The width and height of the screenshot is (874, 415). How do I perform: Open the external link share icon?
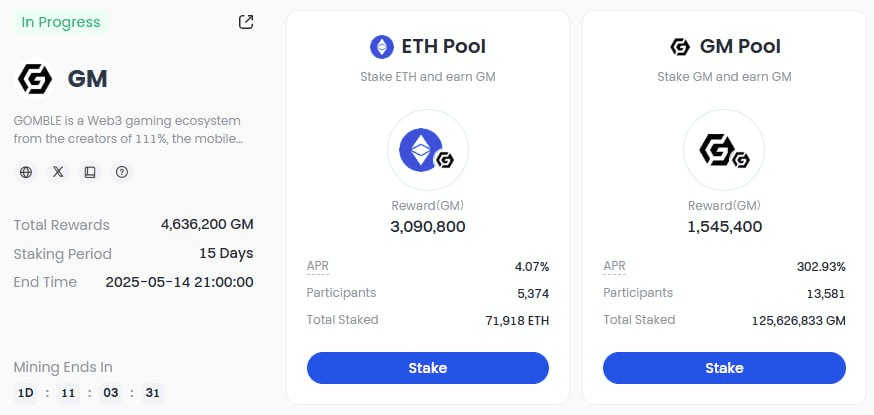246,22
